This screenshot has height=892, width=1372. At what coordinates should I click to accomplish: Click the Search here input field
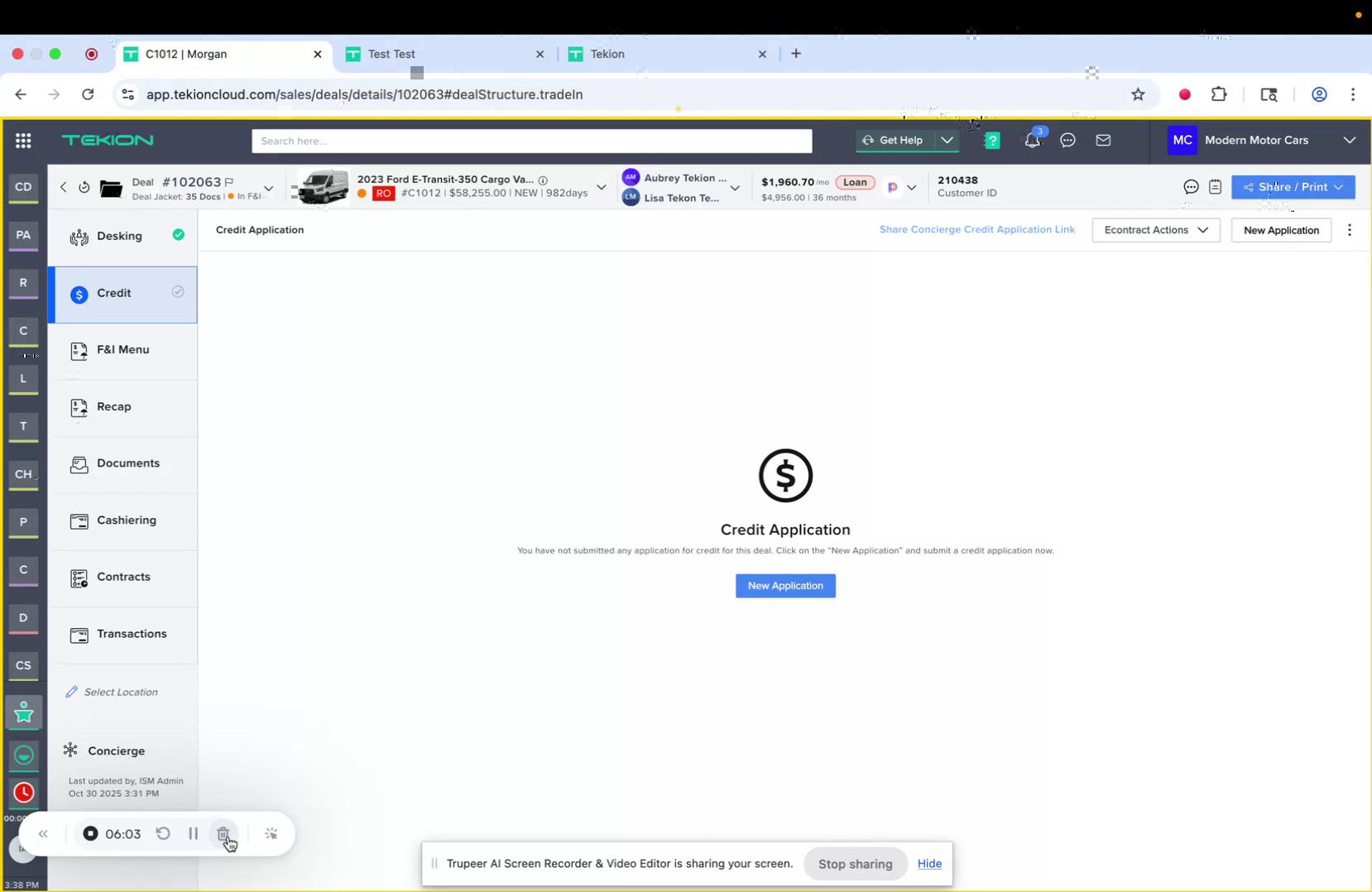[531, 141]
